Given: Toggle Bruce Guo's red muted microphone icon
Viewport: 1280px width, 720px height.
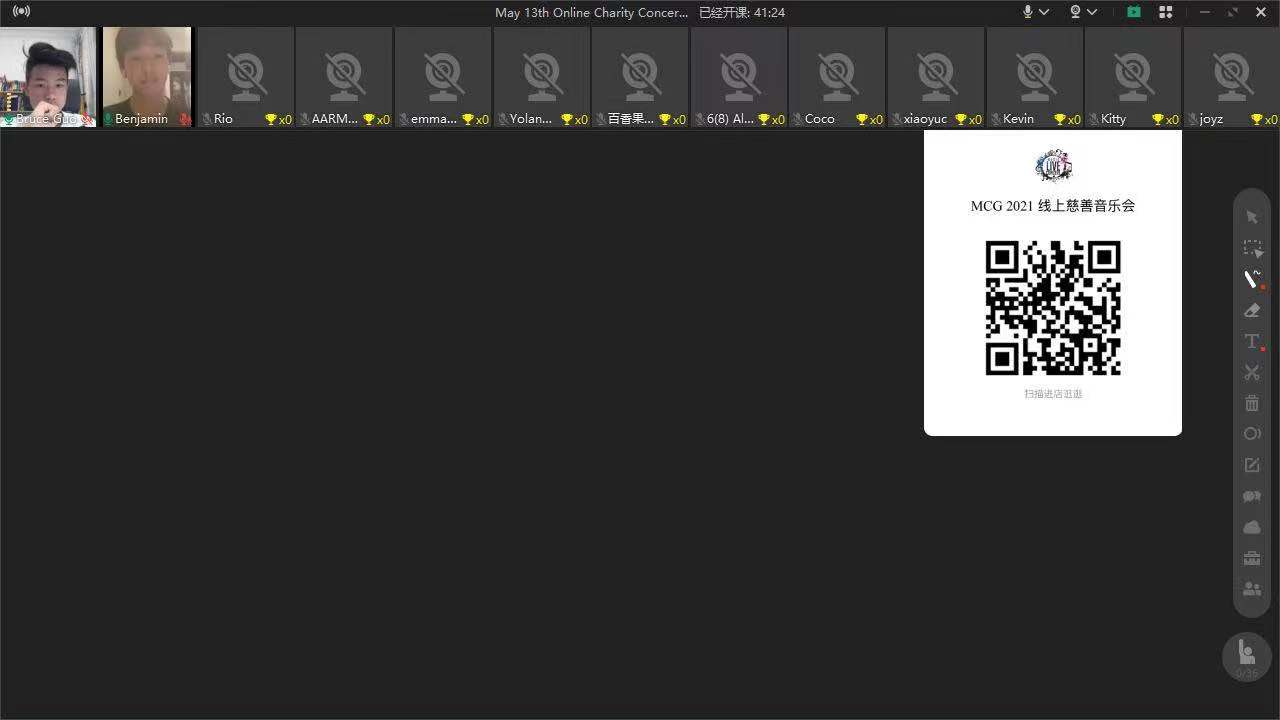Looking at the screenshot, I should (x=87, y=119).
